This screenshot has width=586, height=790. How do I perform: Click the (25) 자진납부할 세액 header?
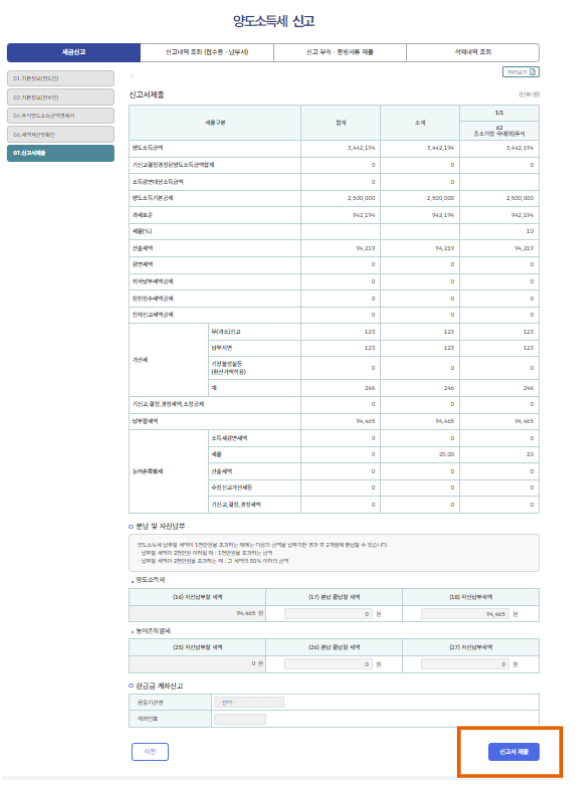(198, 647)
